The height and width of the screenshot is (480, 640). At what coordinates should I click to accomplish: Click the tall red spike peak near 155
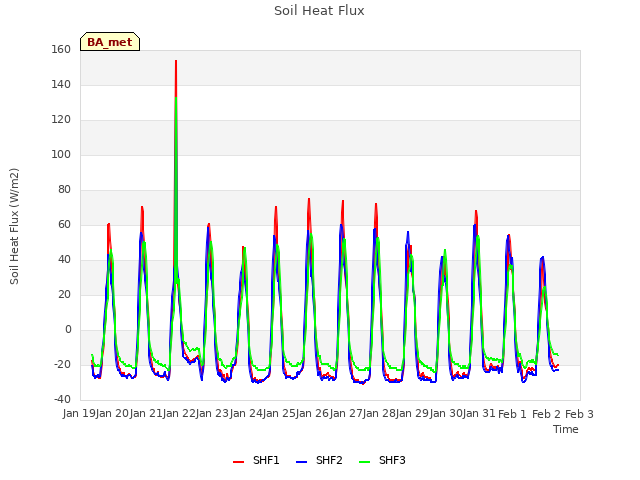176,61
